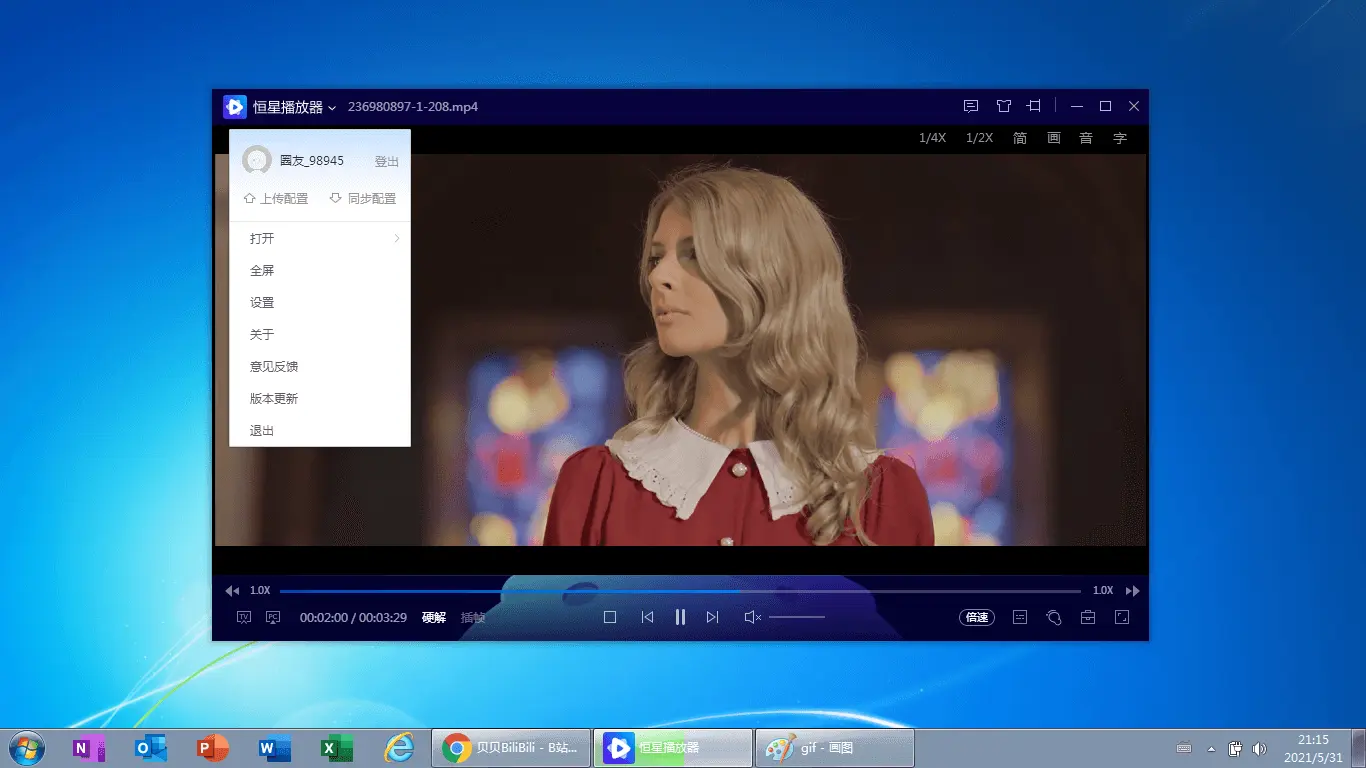Open picture settings 画

(1054, 138)
